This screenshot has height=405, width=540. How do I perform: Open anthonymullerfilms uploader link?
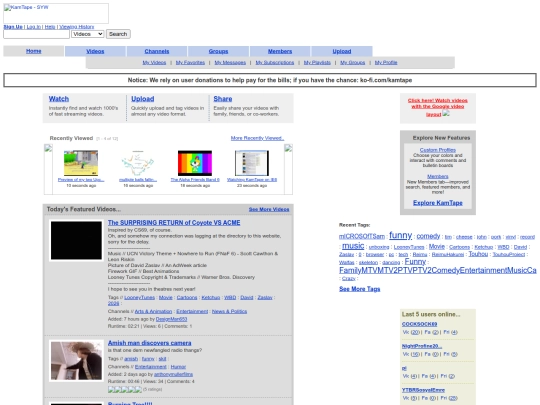(x=173, y=374)
